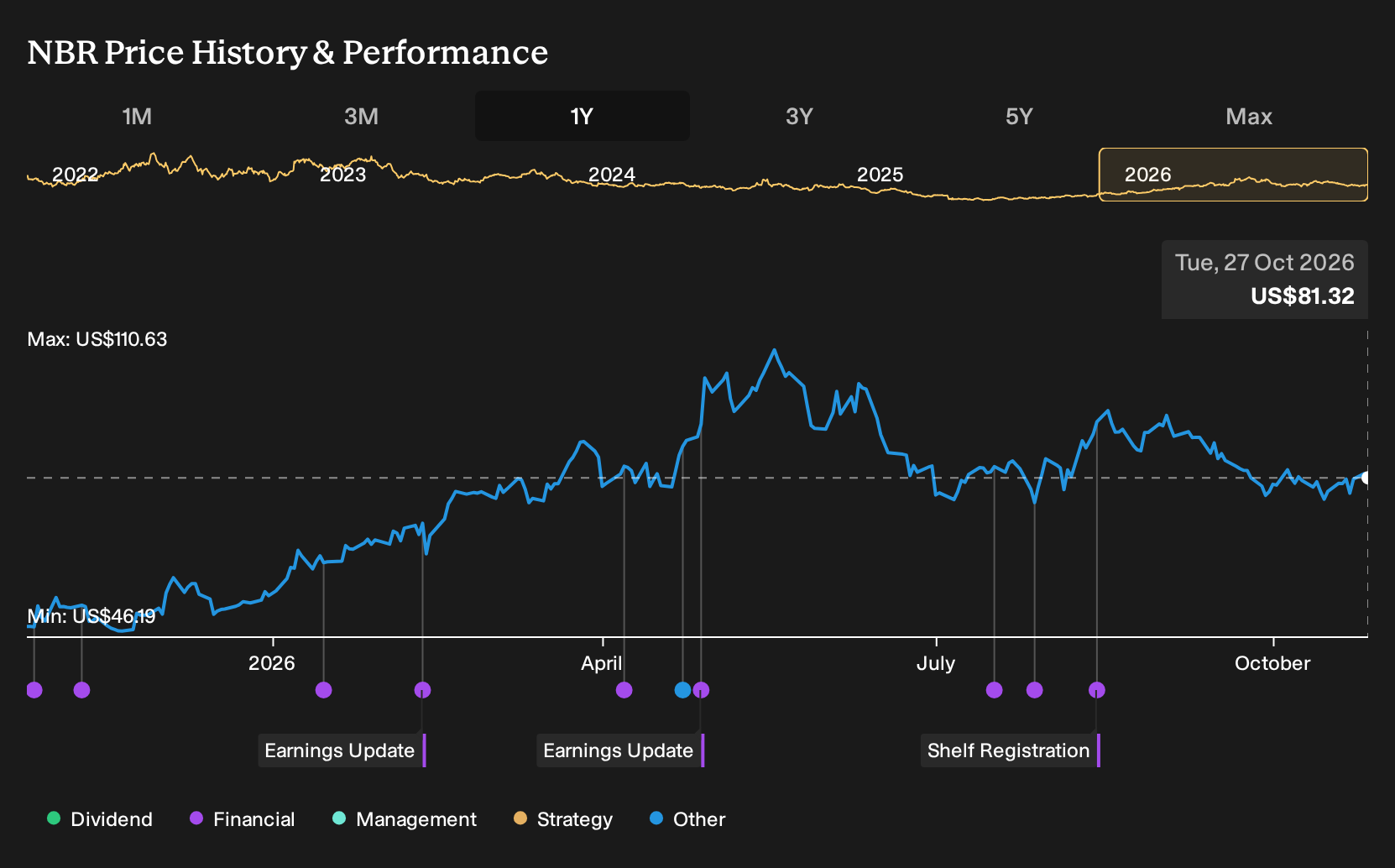Select the 1Y time range tab
Screen dimensions: 1395x868
582,116
